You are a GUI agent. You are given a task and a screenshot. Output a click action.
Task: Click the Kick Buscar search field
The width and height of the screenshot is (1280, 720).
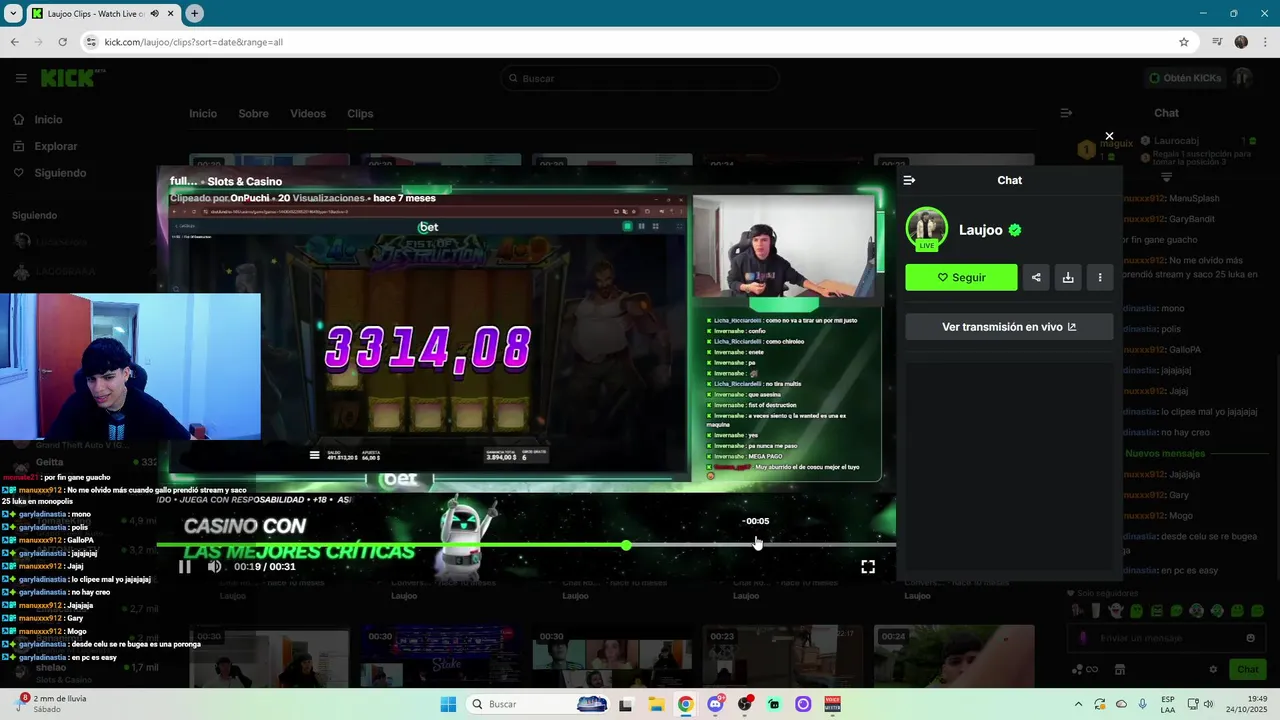[x=639, y=78]
